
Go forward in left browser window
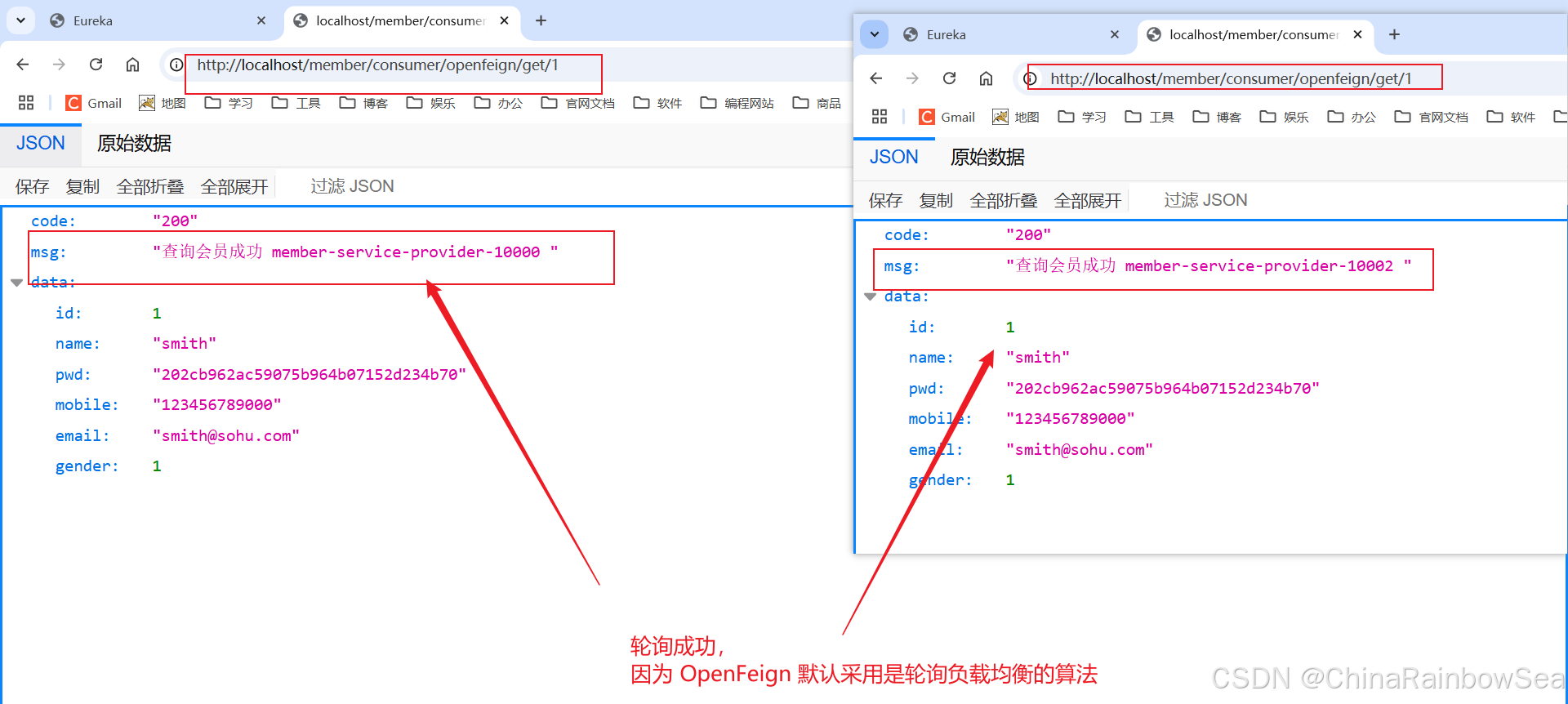coord(59,65)
